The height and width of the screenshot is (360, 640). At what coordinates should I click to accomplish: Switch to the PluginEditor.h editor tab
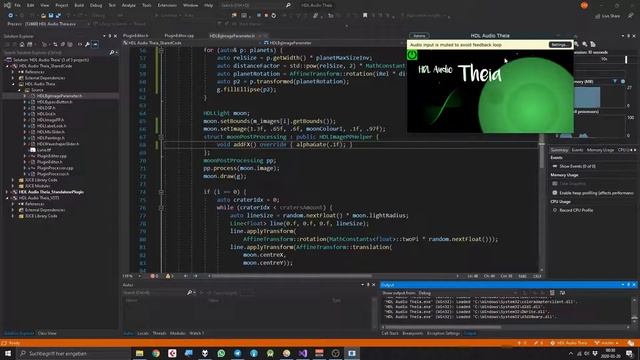[136, 36]
